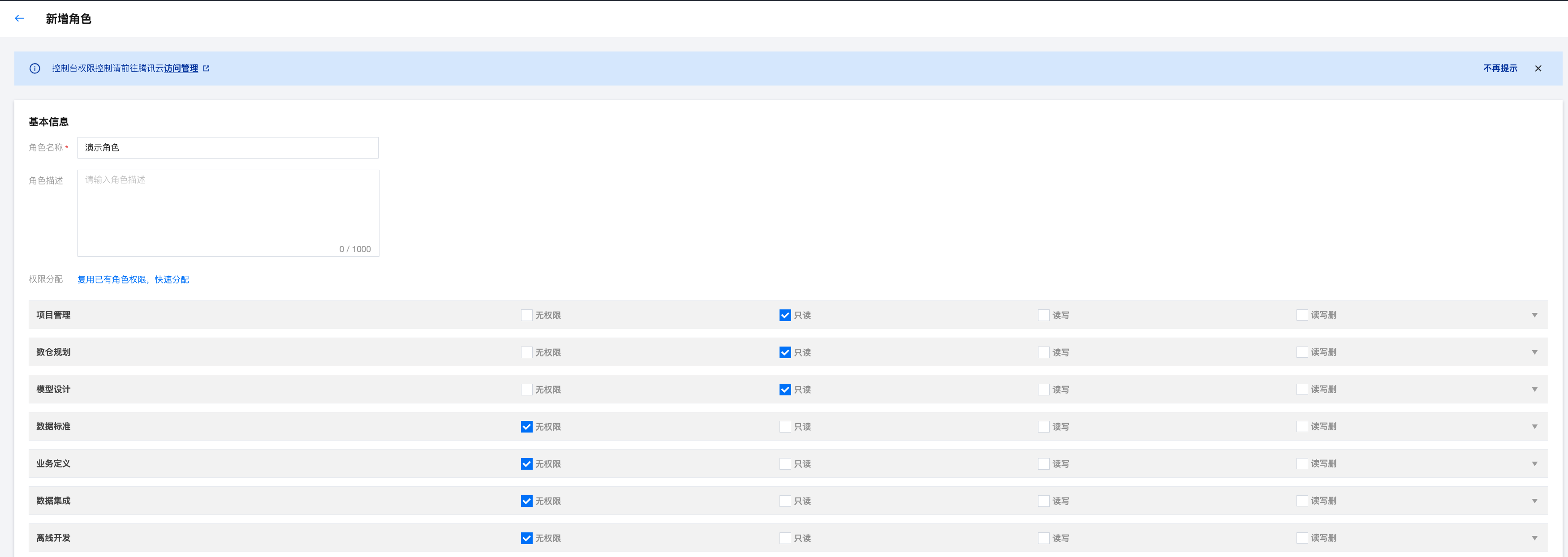Check 只读 for 数据标准

(785, 427)
